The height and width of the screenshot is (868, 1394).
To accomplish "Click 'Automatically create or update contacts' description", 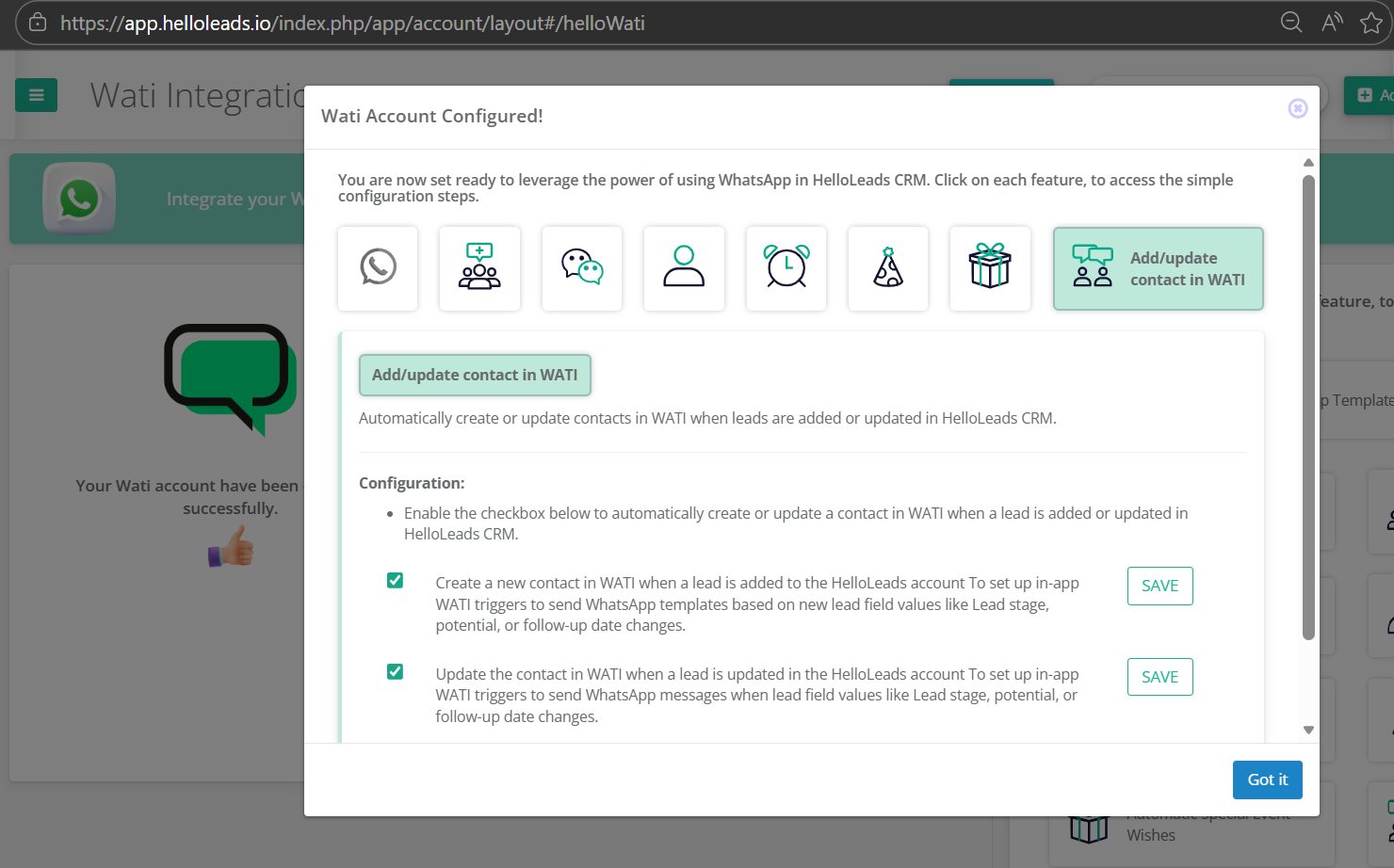I will click(707, 418).
